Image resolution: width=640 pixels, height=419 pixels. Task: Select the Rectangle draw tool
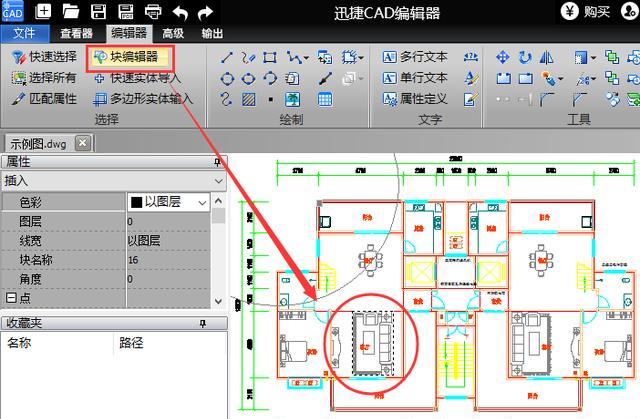[269, 57]
